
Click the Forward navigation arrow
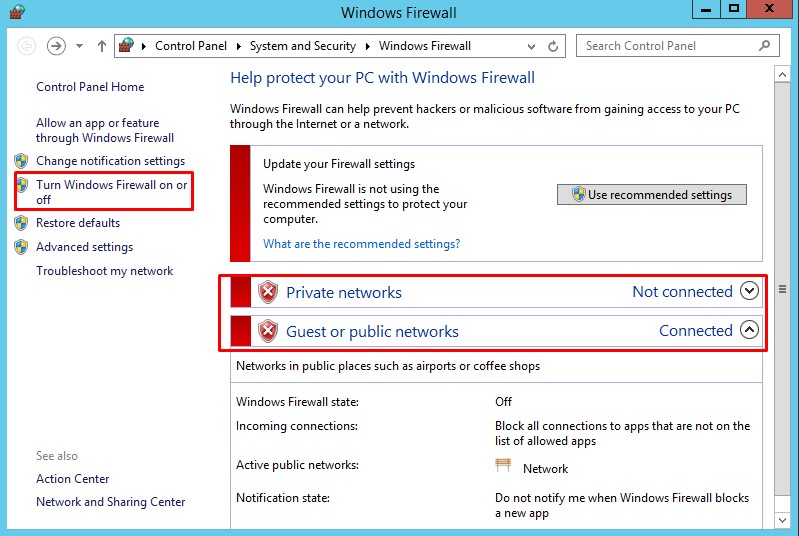click(56, 46)
